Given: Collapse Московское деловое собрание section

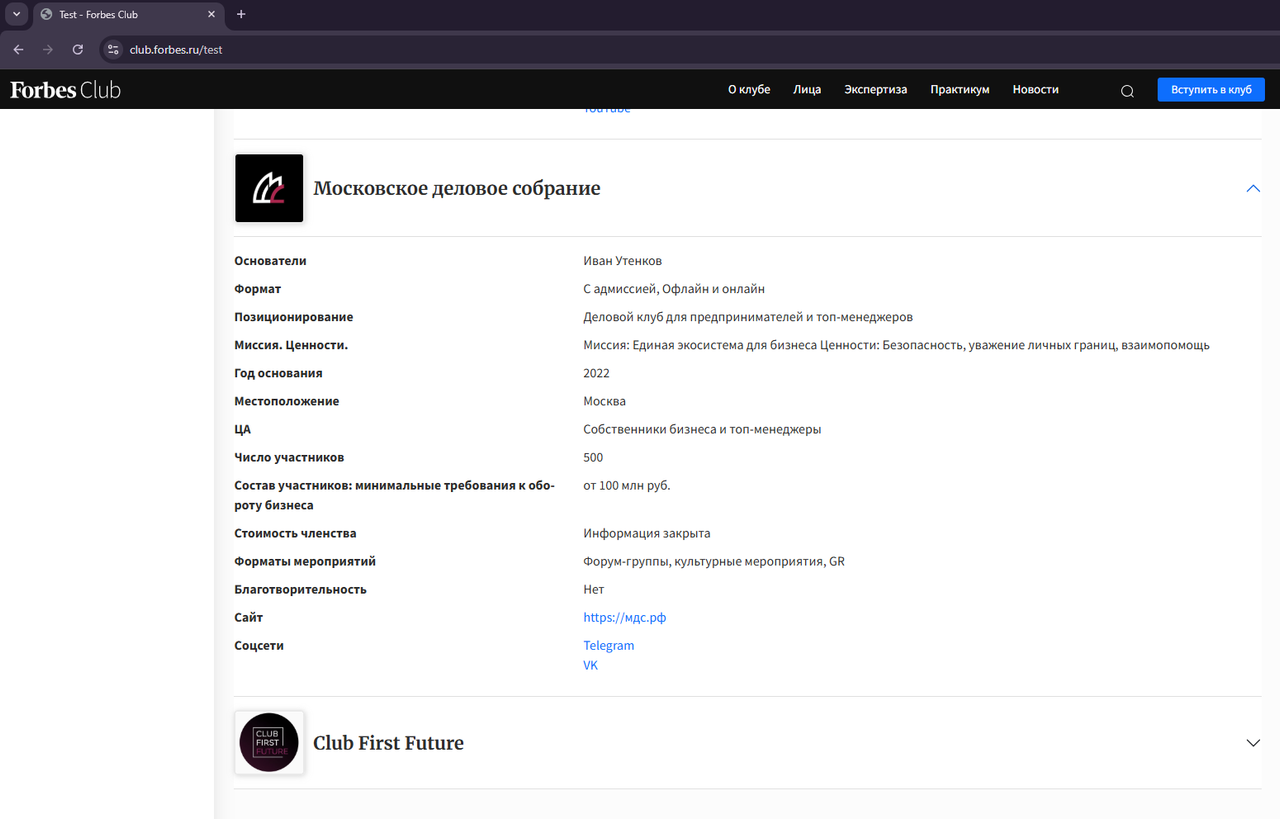Looking at the screenshot, I should point(1253,188).
